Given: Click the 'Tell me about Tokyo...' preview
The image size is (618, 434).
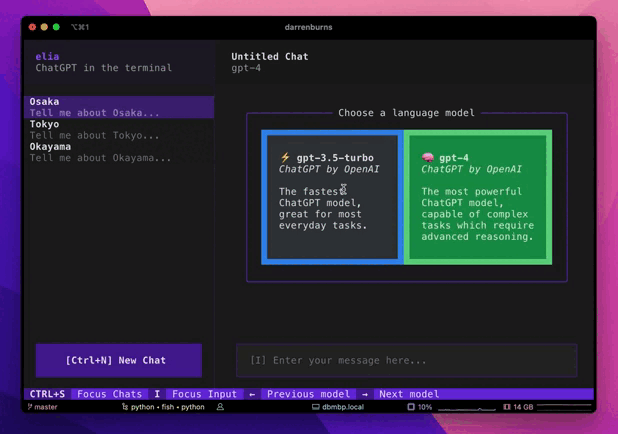Looking at the screenshot, I should [x=95, y=136].
